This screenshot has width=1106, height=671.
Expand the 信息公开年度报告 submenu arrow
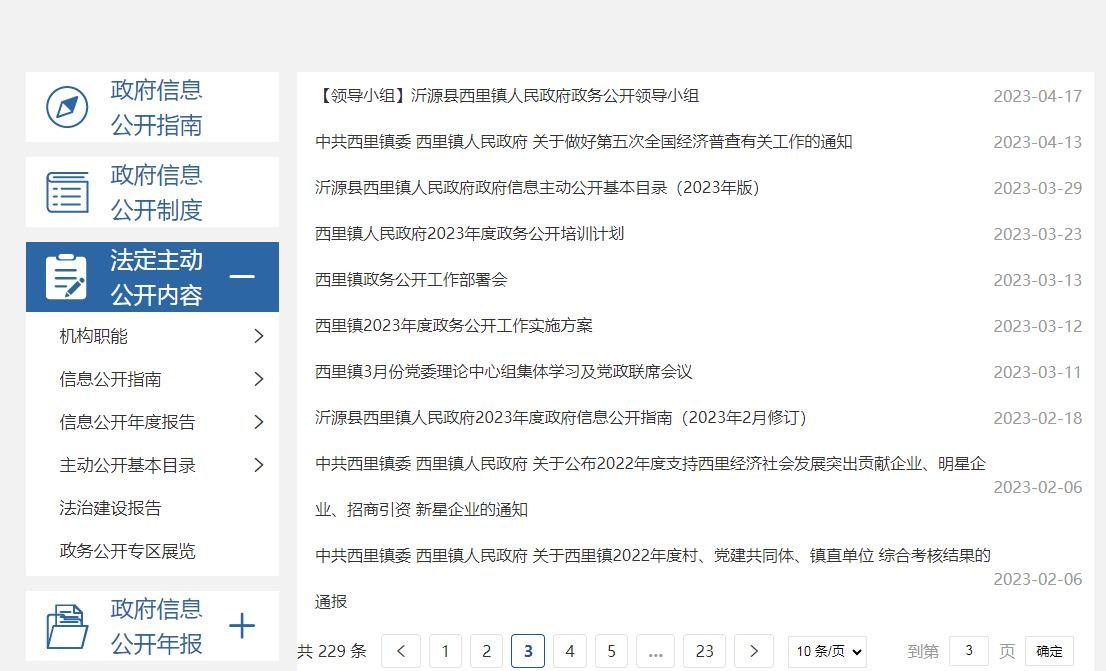tap(258, 423)
